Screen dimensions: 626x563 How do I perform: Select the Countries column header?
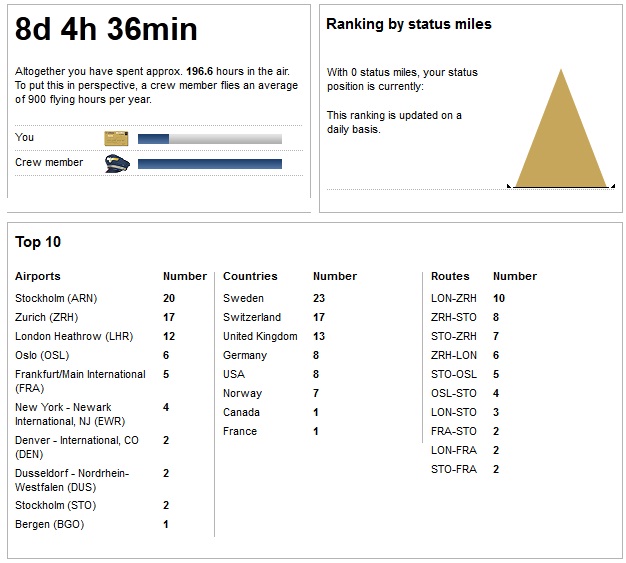[250, 276]
